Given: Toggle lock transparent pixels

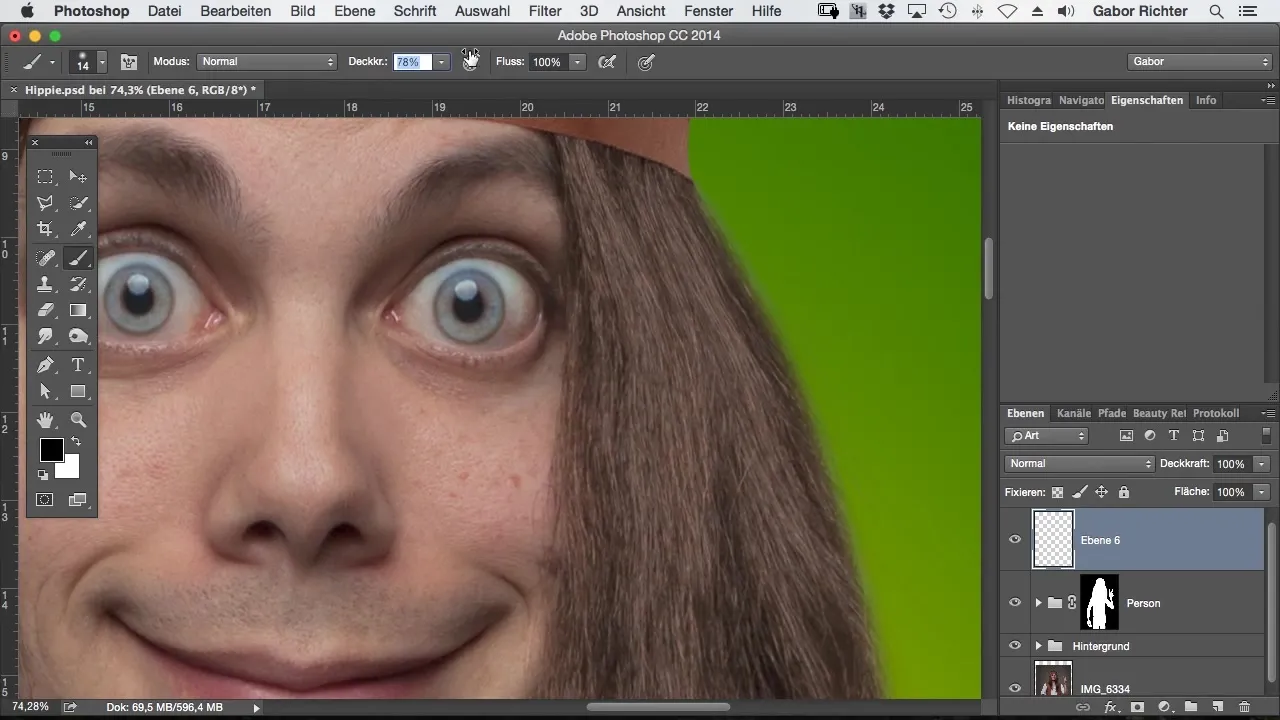Looking at the screenshot, I should coord(1057,492).
